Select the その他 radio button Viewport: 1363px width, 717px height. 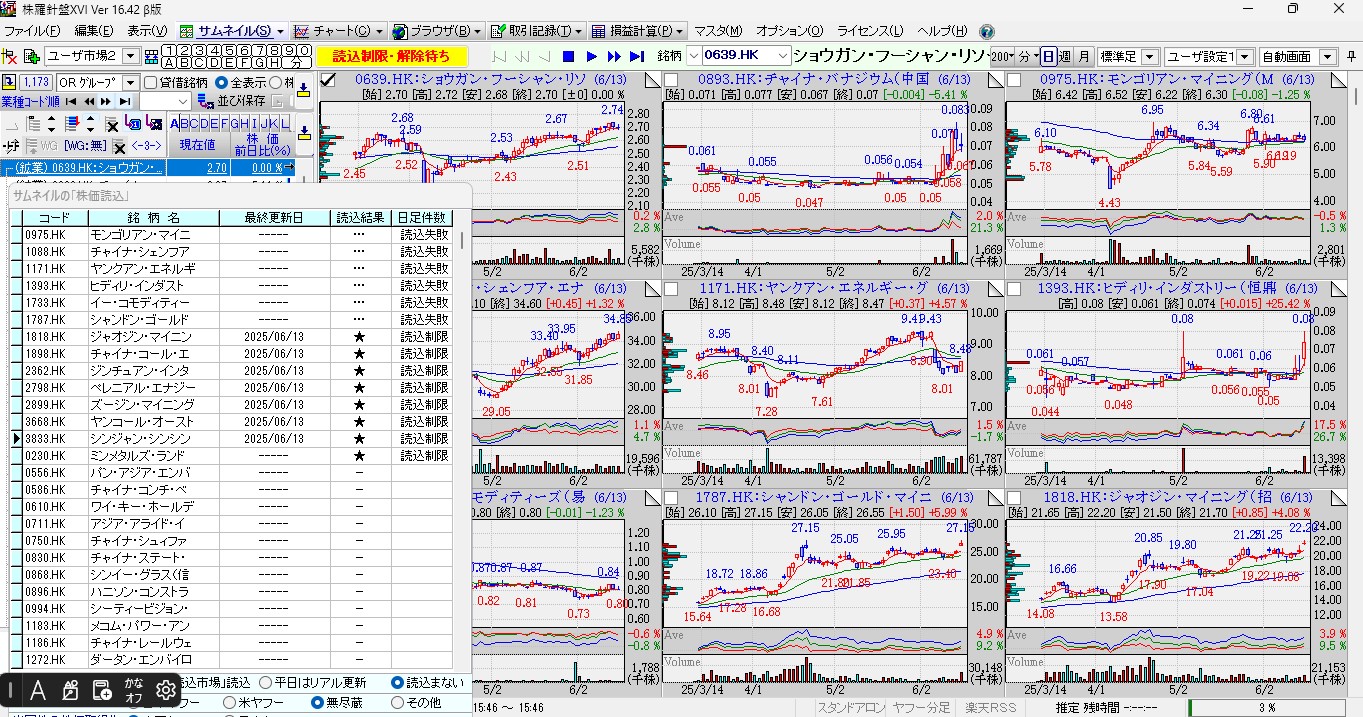[398, 703]
